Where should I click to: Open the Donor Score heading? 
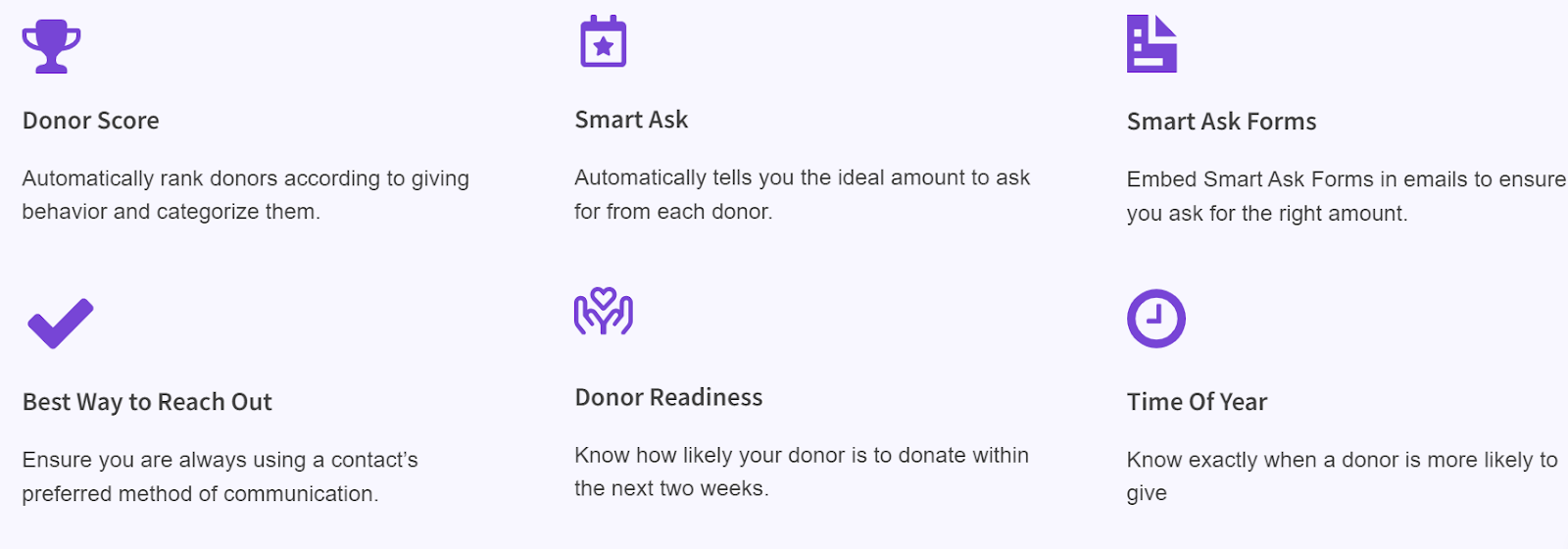(x=90, y=121)
